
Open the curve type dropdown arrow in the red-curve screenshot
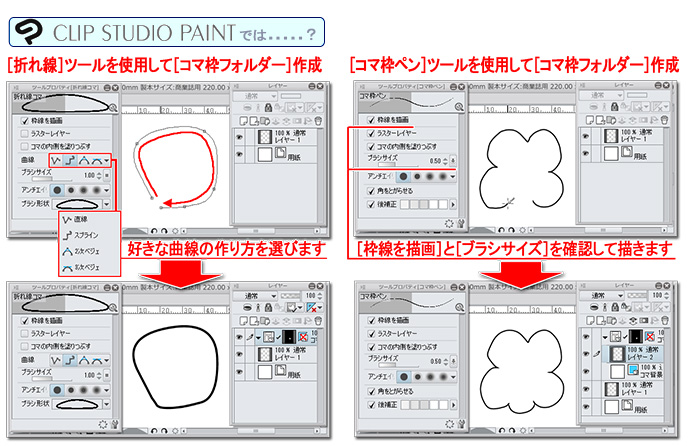[x=107, y=161]
